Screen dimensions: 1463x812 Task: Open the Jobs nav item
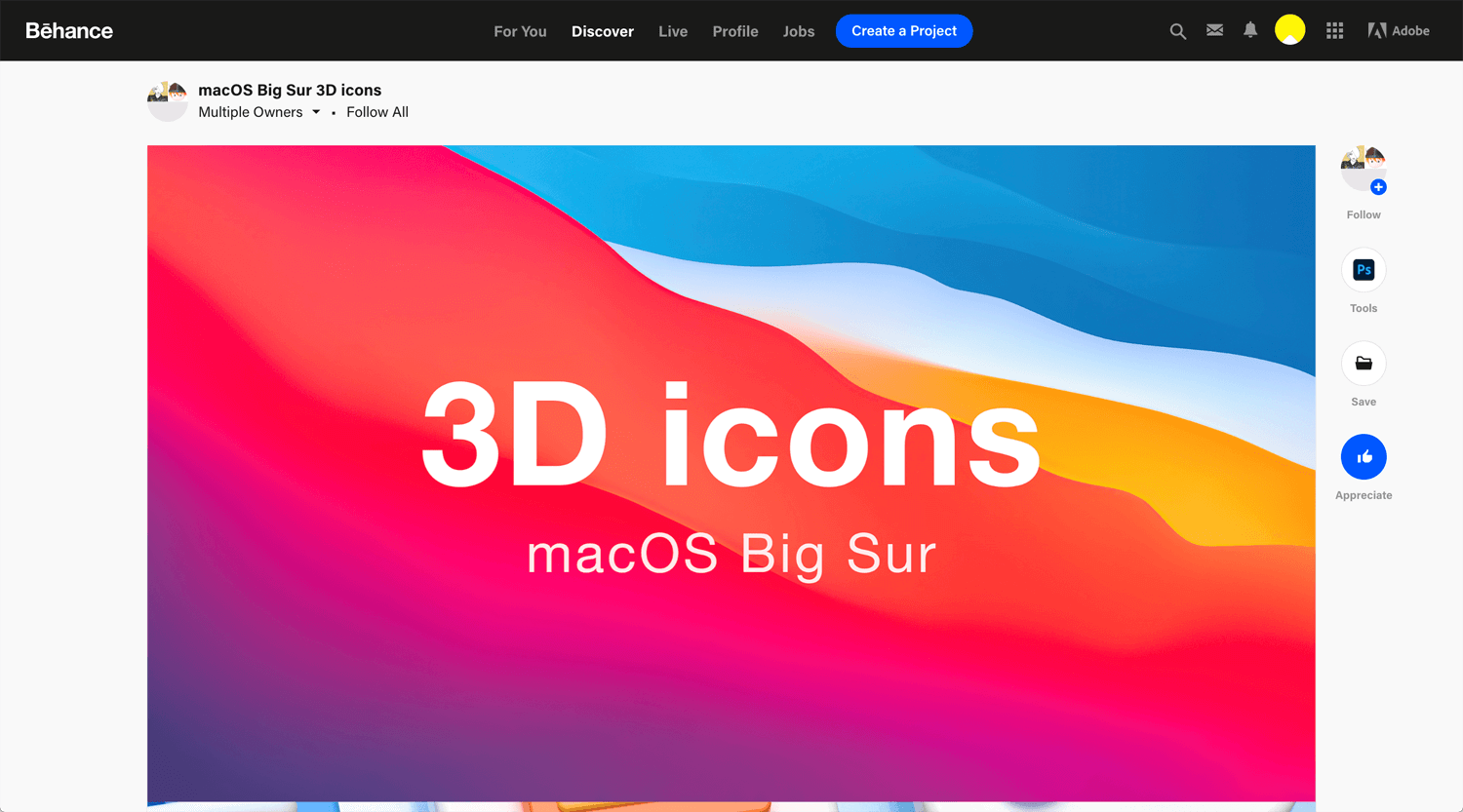(799, 31)
